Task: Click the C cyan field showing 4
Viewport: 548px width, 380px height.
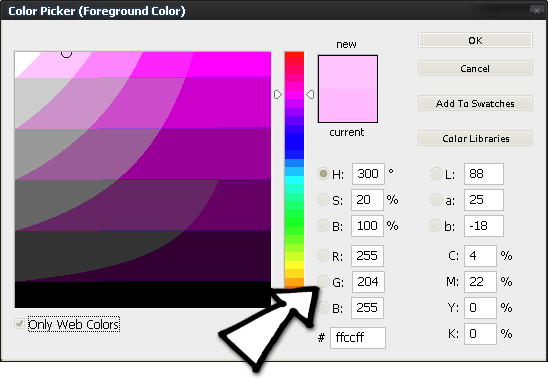Action: pyautogui.click(x=480, y=256)
